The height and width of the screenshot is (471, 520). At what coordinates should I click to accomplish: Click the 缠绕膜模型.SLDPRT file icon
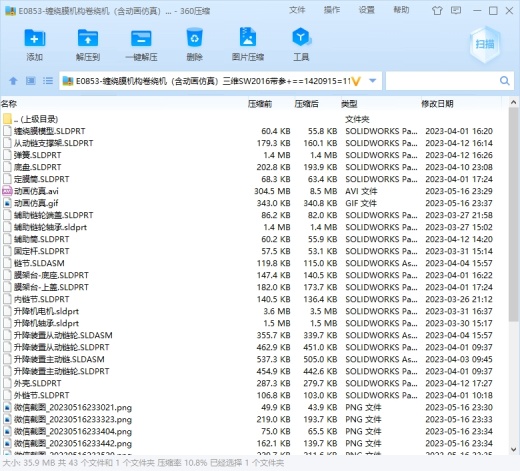coord(7,131)
